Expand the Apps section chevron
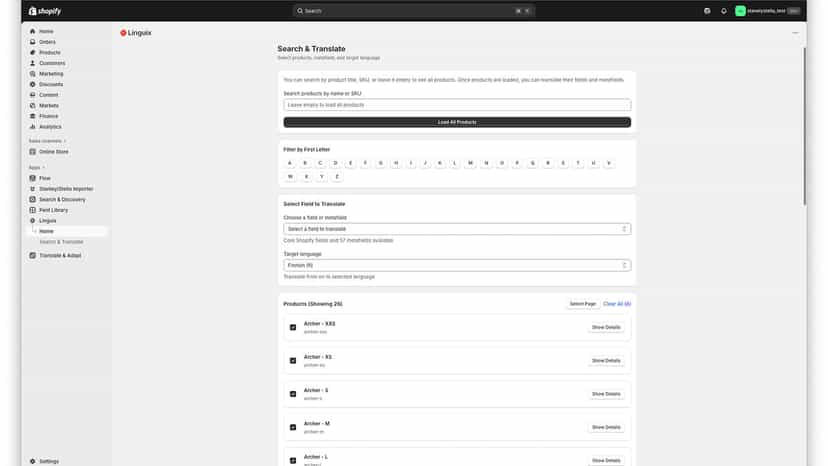The image size is (828, 466). tap(43, 167)
